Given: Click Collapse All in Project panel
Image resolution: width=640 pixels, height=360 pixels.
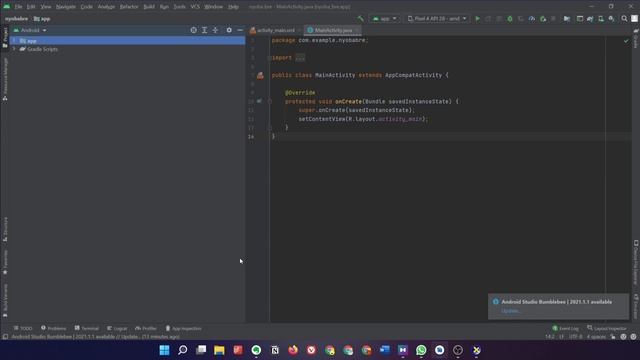Looking at the screenshot, I should point(215,30).
